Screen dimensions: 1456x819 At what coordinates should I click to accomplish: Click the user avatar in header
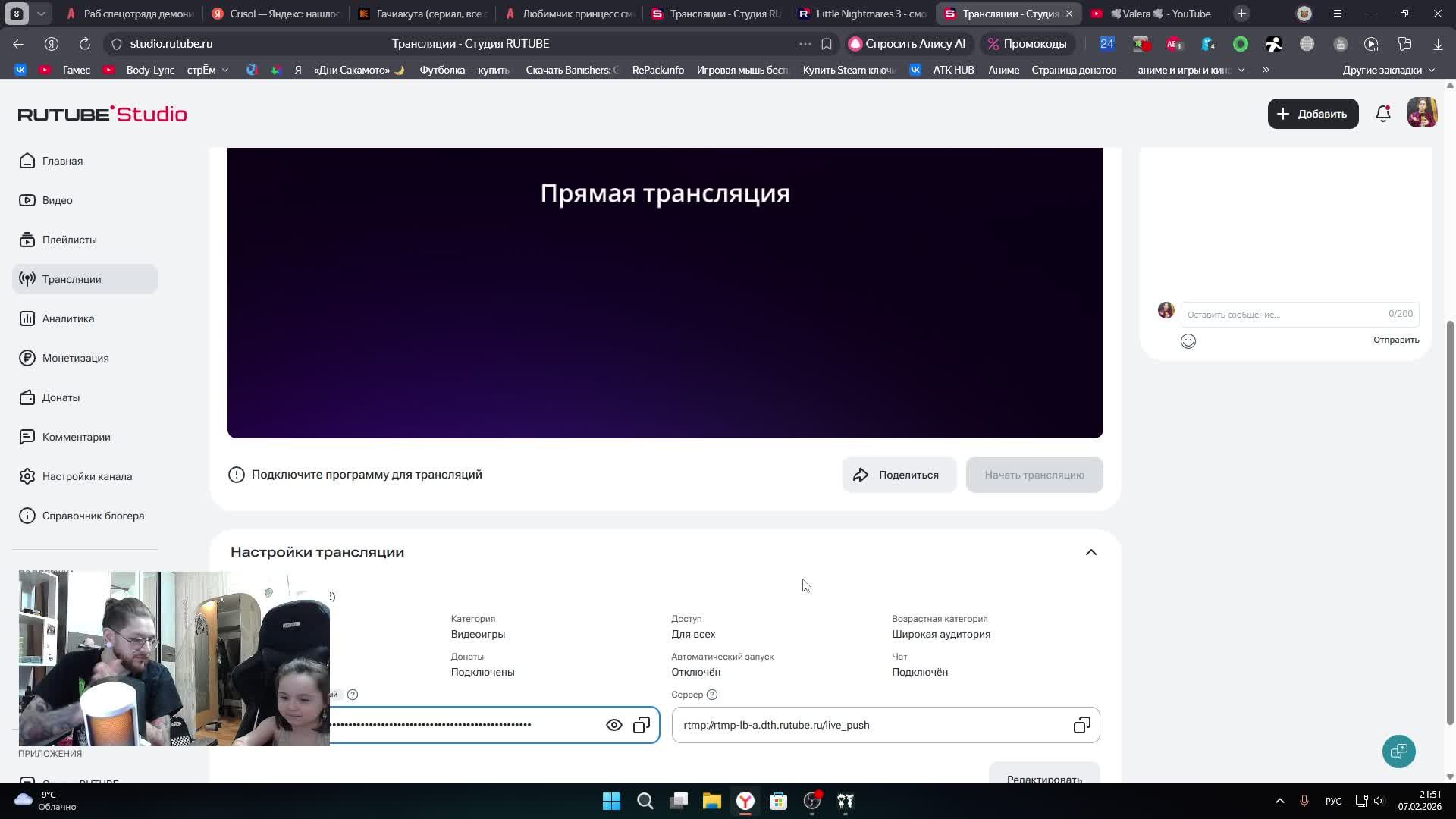coord(1422,114)
